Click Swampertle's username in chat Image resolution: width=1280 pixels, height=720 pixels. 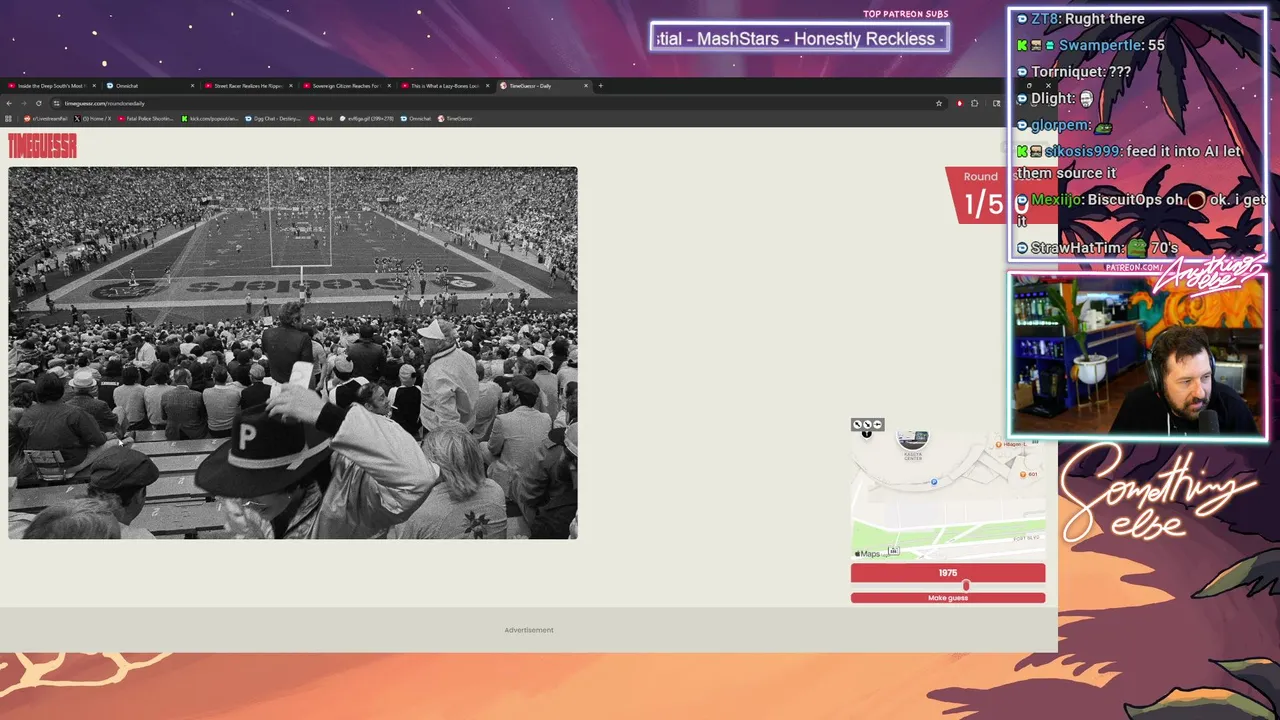coord(1100,45)
